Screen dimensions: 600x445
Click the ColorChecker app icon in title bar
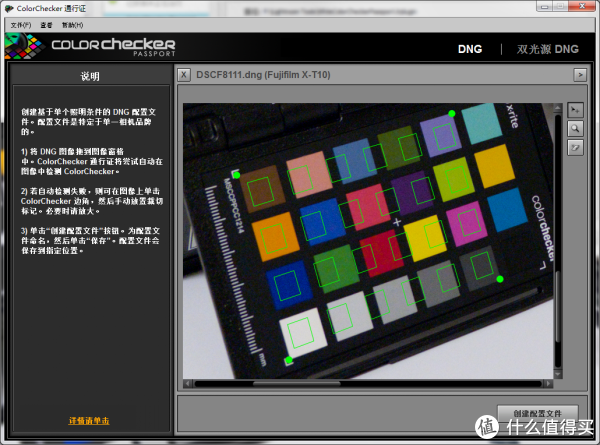click(x=9, y=8)
